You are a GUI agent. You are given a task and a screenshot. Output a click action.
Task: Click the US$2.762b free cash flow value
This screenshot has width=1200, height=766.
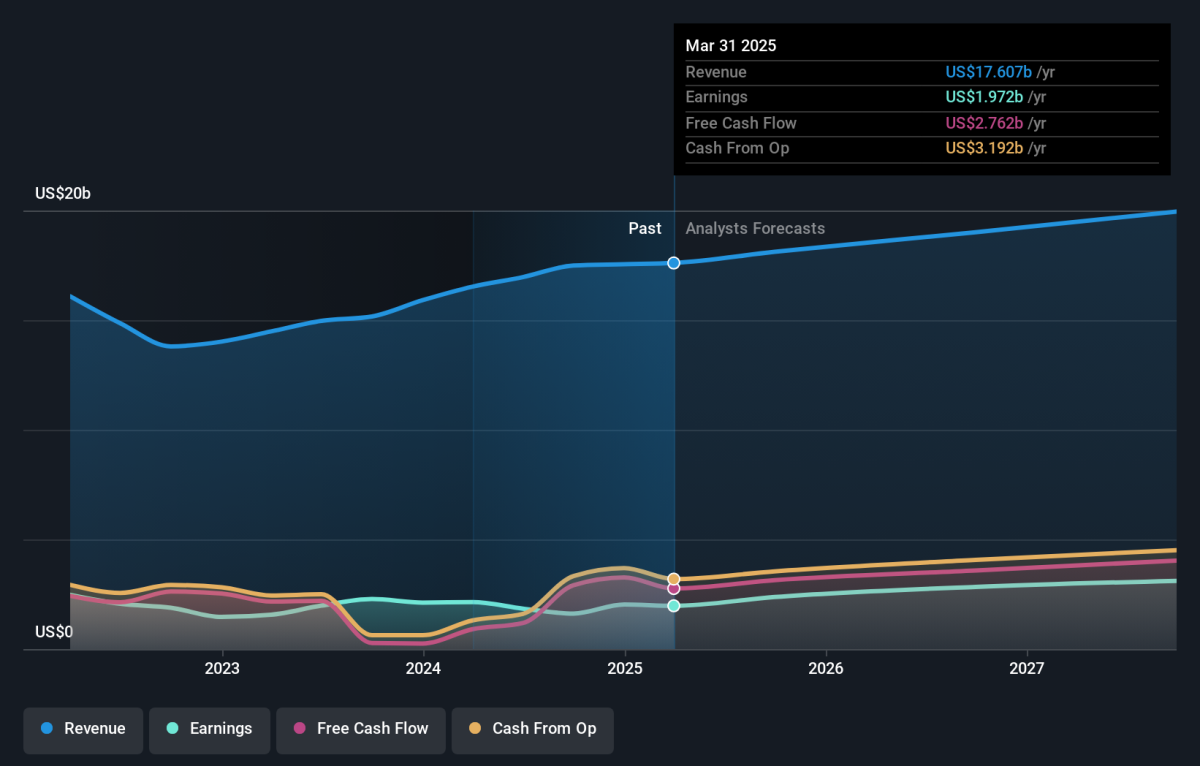tap(985, 123)
